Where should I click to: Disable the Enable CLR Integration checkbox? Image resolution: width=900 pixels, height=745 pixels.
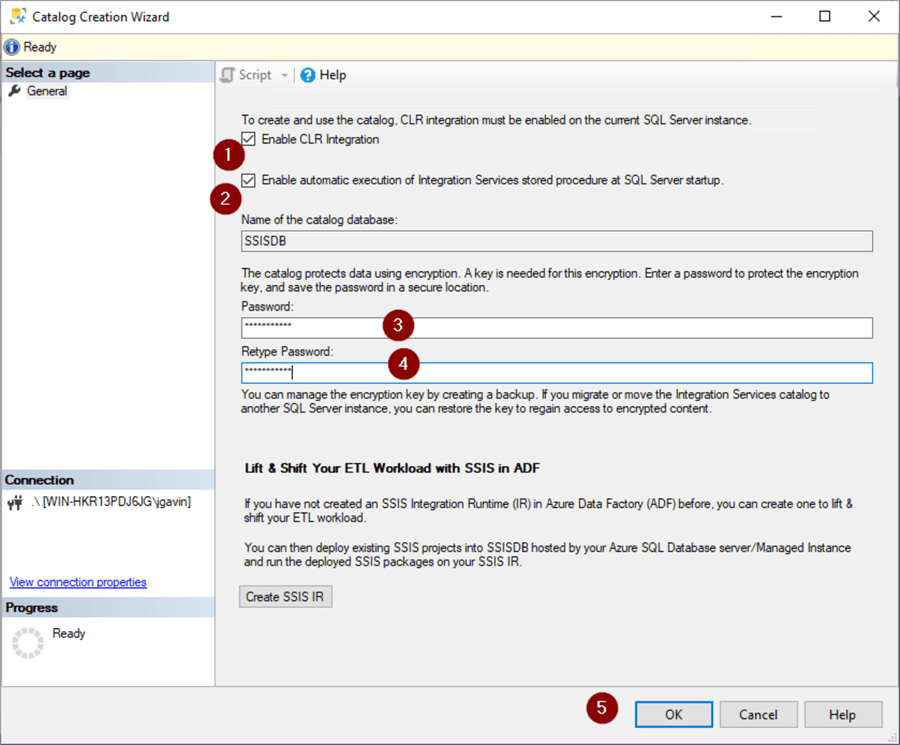click(246, 140)
